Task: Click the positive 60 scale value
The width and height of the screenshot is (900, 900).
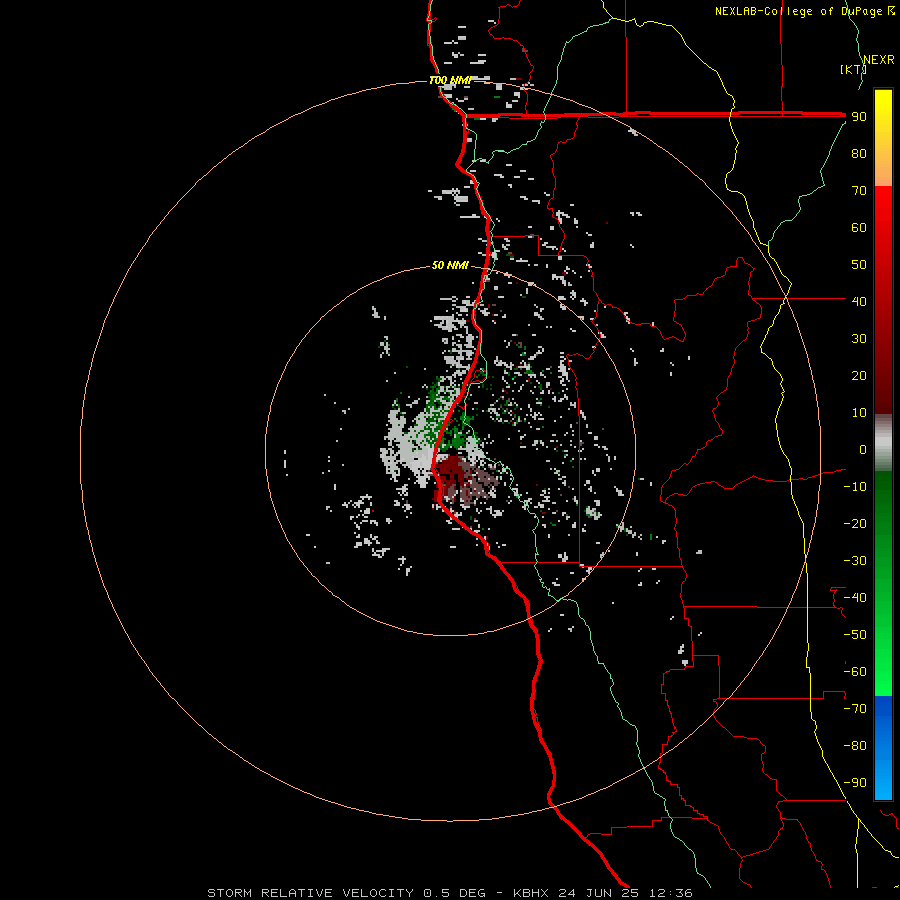Action: (x=859, y=227)
